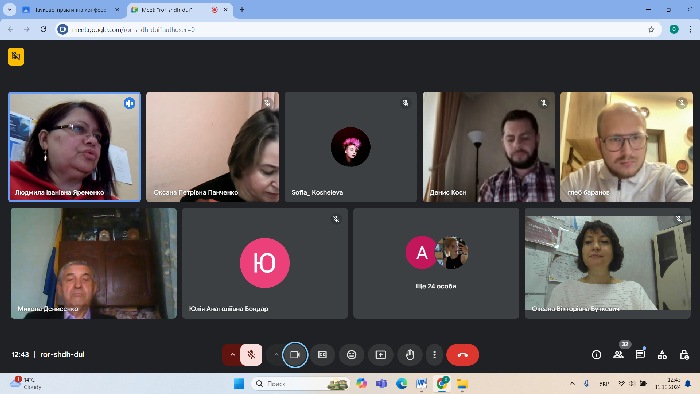Unmute the microphone toggle
The image size is (700, 394).
click(x=251, y=355)
